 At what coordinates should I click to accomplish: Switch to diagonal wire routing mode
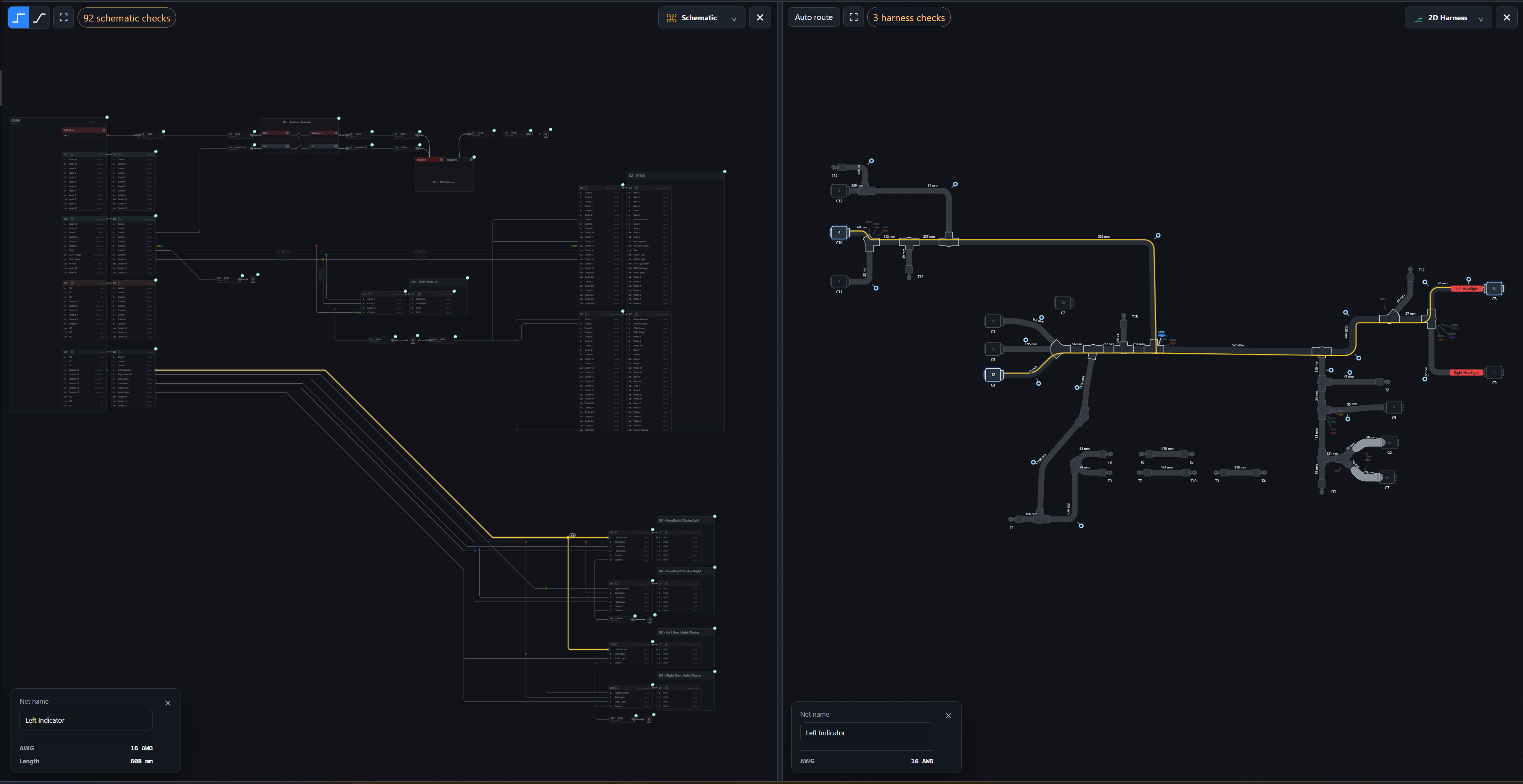click(40, 18)
